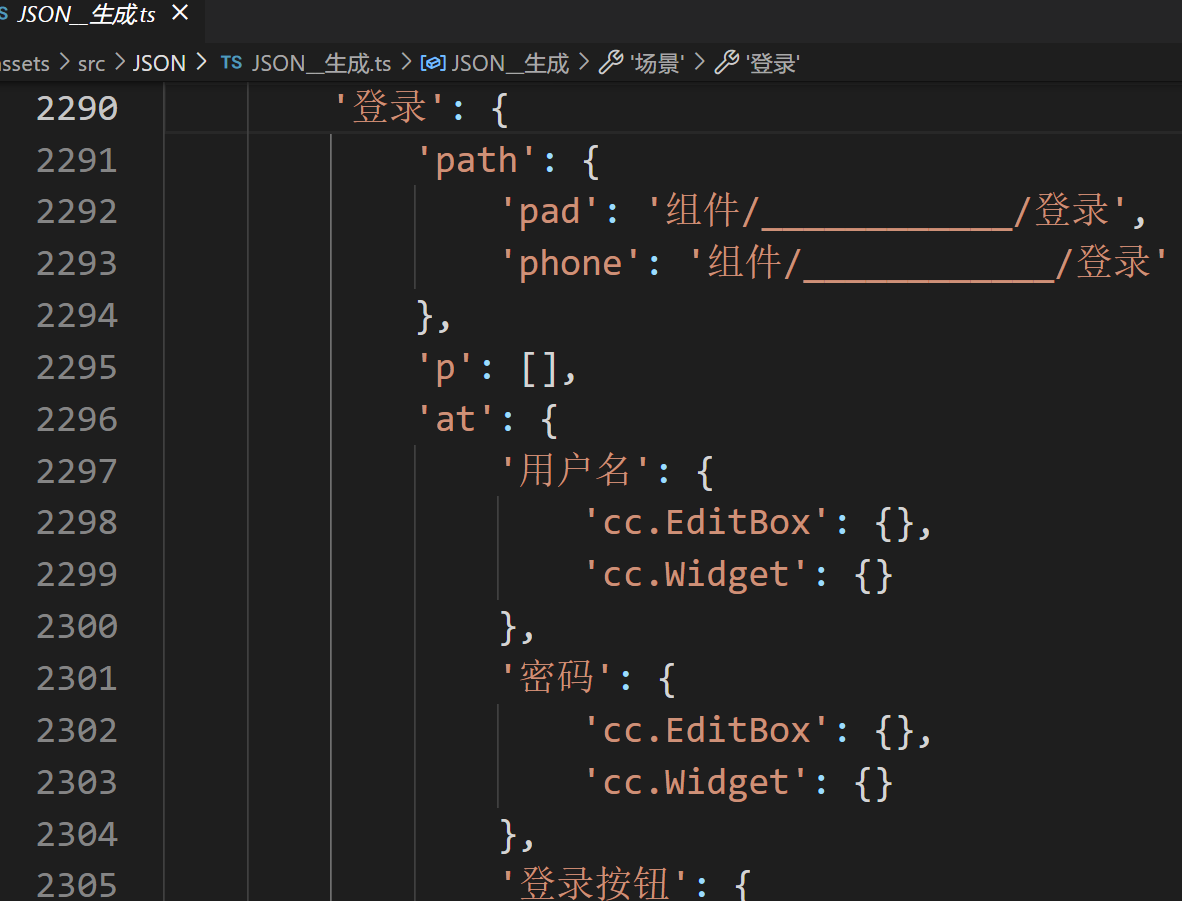
Task: Open the JSON__生成.ts file breadcrumb
Action: 321,63
